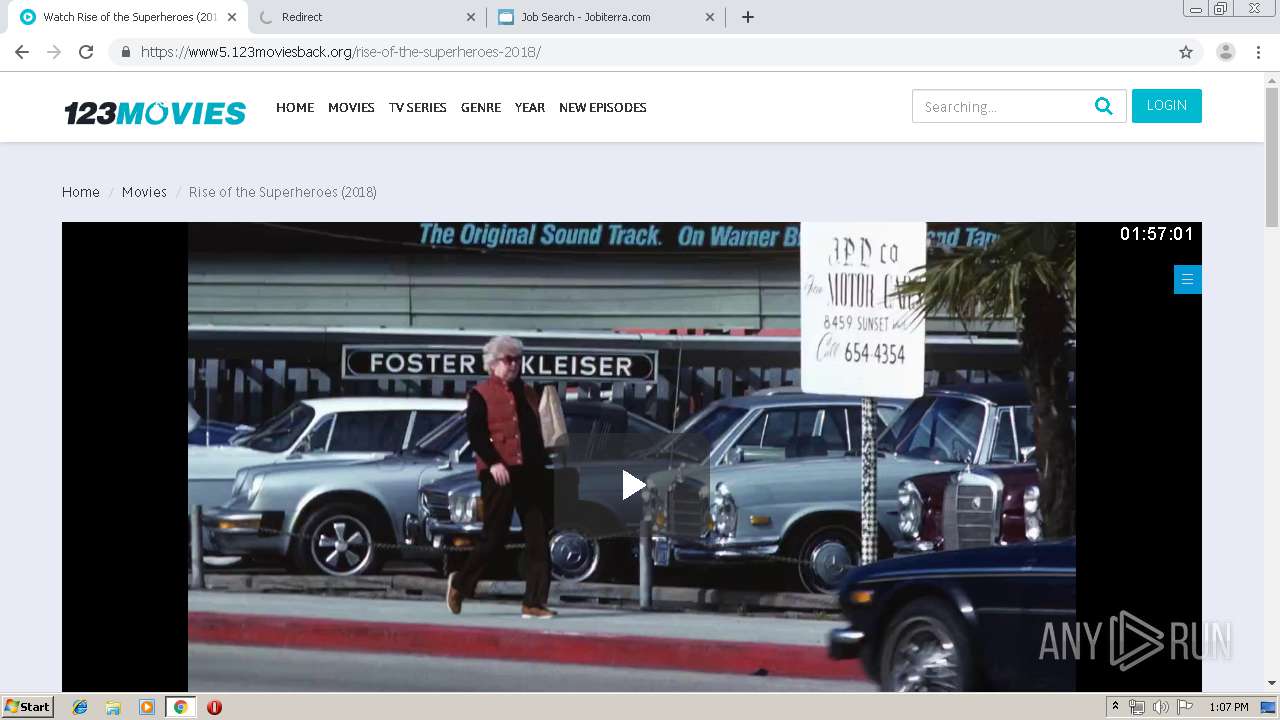Open a new browser tab

point(748,17)
